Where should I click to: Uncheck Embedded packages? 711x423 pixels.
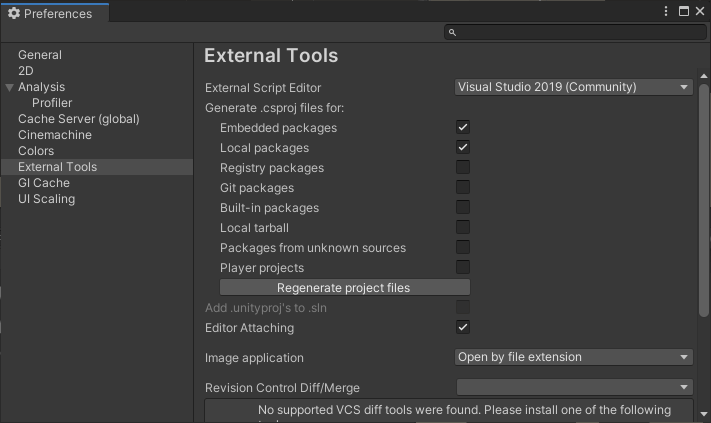[463, 127]
